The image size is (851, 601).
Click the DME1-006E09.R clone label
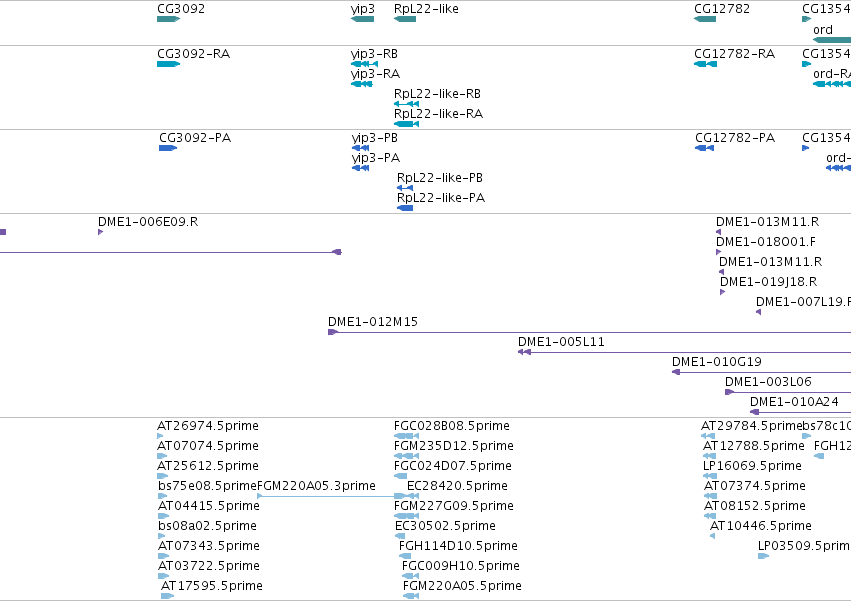[148, 222]
